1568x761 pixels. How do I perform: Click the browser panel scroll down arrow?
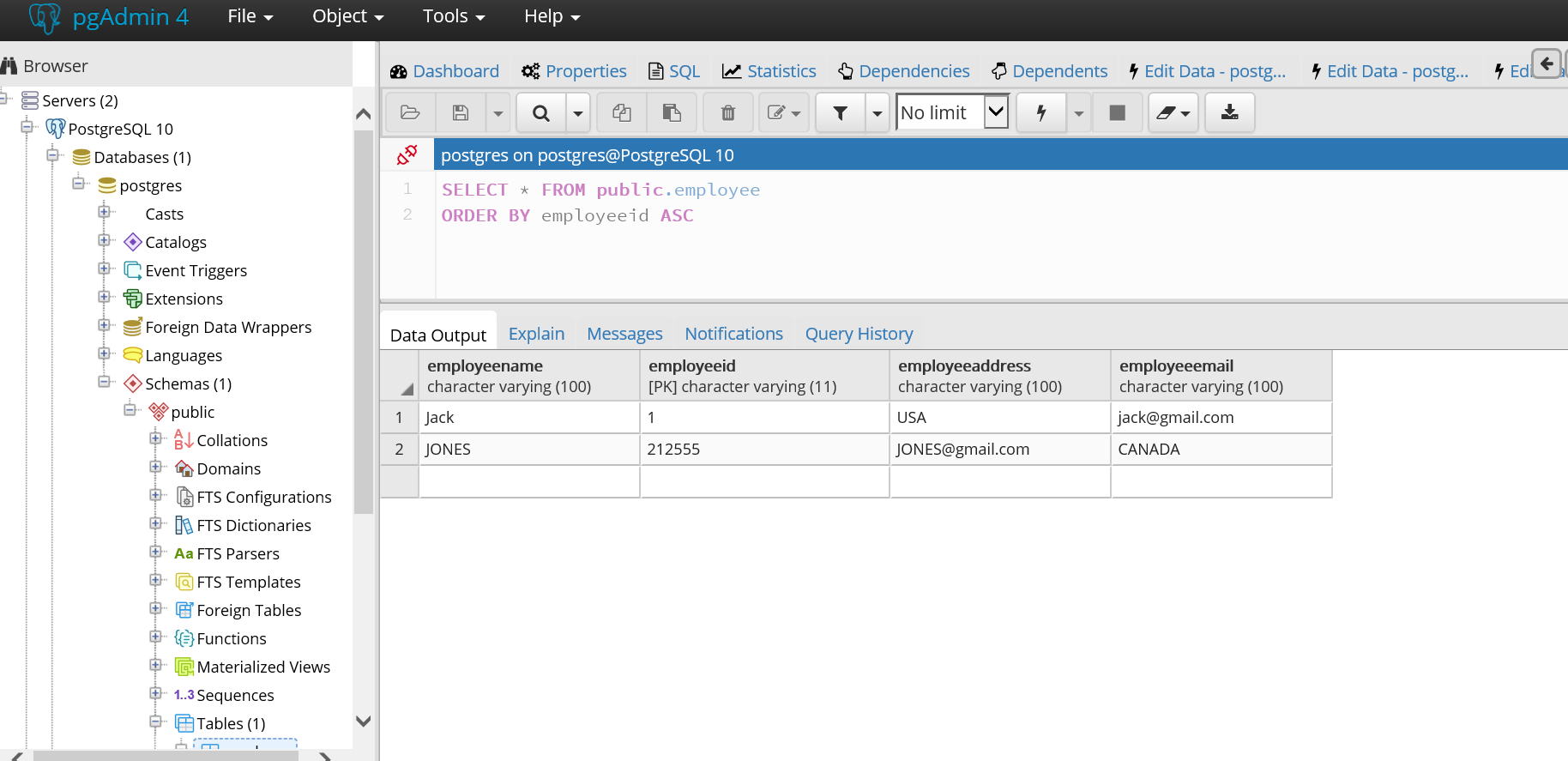(x=363, y=722)
